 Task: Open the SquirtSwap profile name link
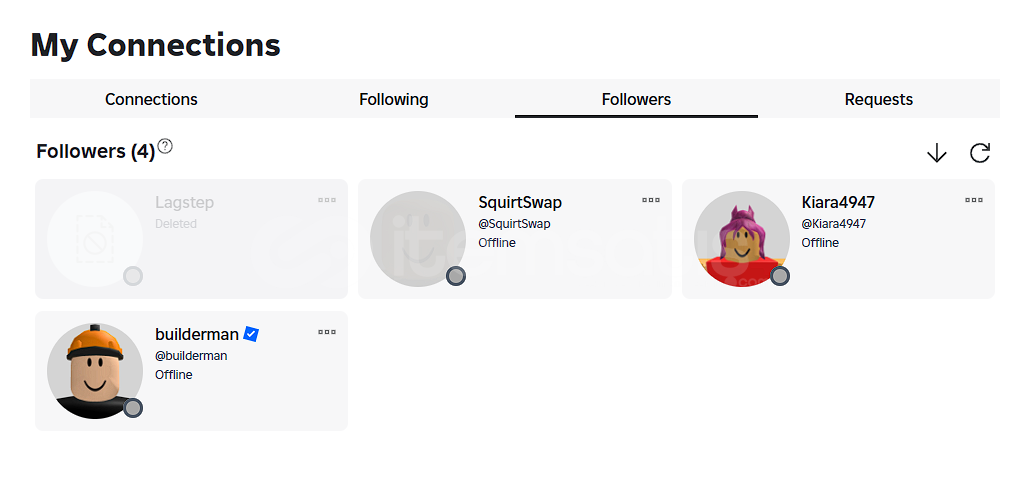coord(520,202)
